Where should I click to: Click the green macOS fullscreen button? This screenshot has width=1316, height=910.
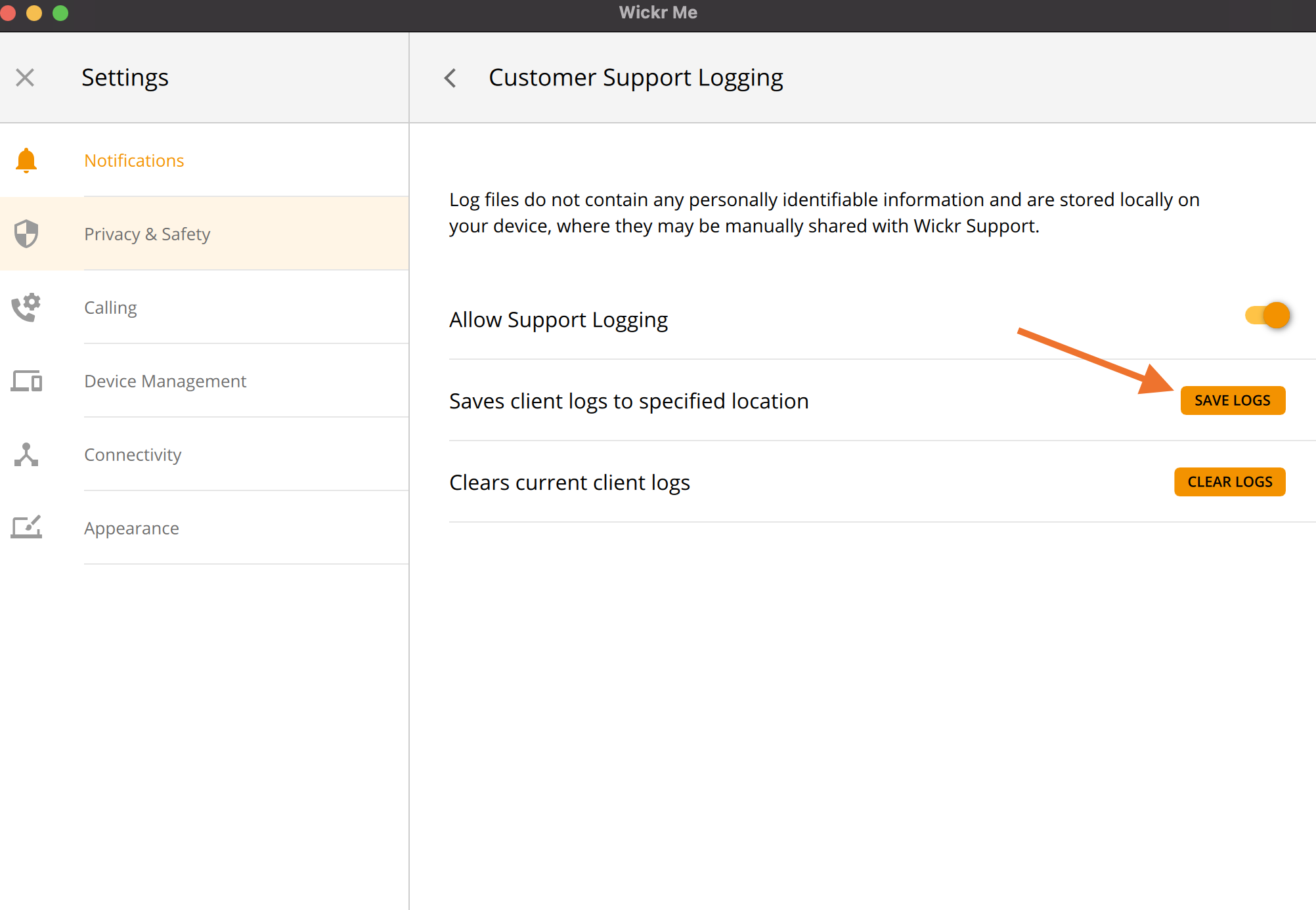point(60,12)
